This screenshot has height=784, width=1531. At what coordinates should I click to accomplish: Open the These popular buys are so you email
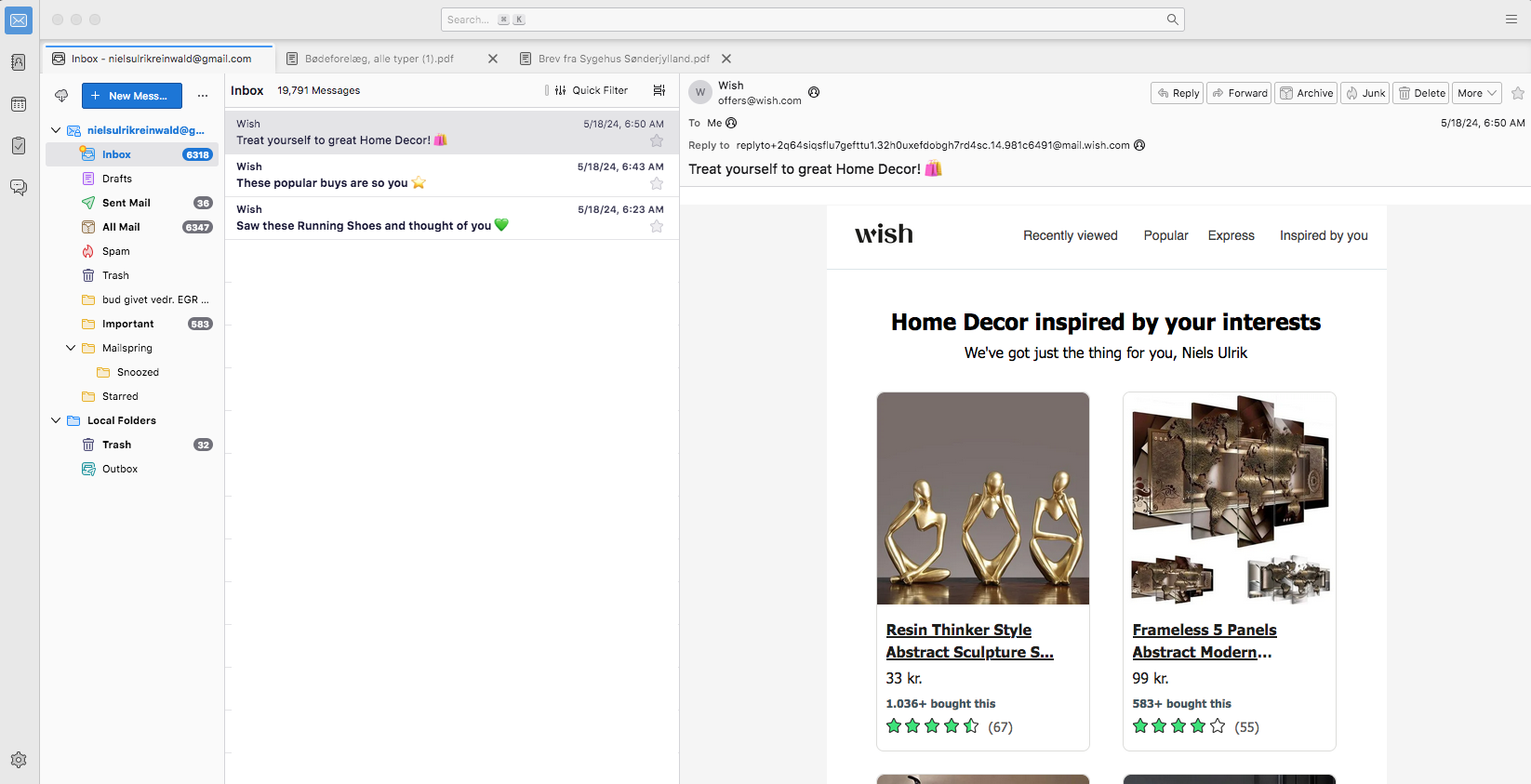pos(452,175)
